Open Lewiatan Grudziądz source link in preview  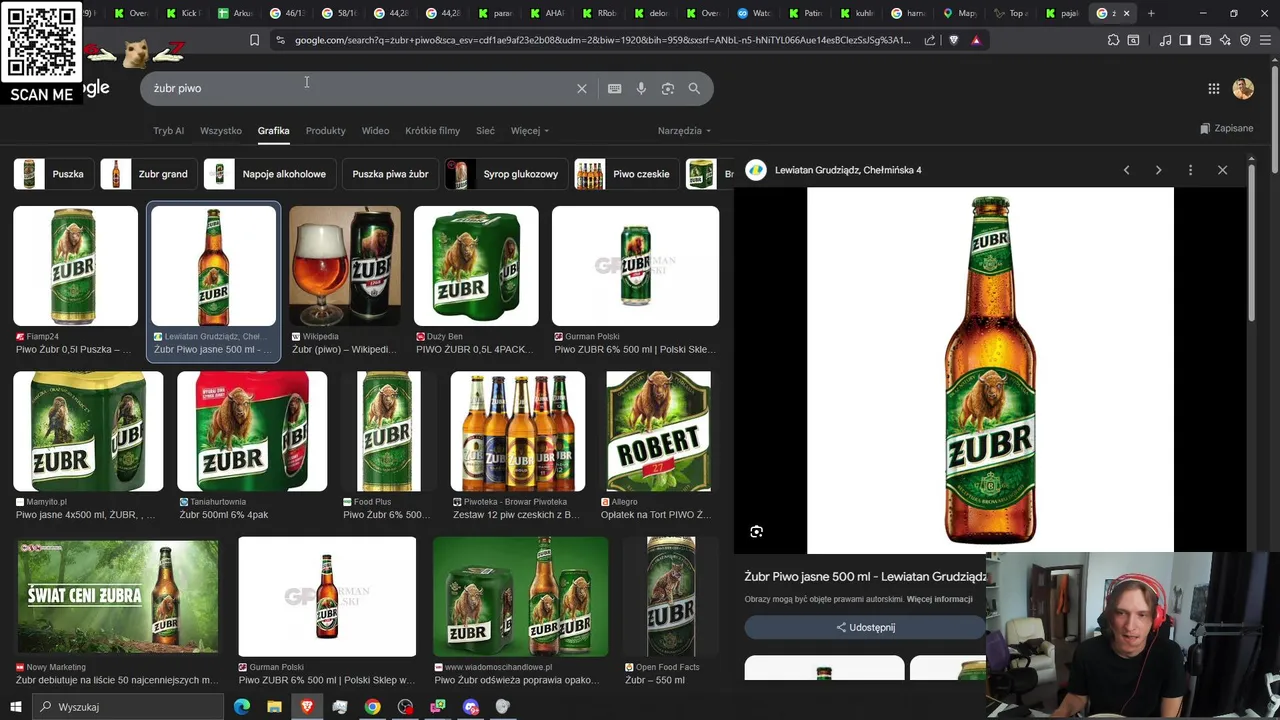pyautogui.click(x=848, y=170)
